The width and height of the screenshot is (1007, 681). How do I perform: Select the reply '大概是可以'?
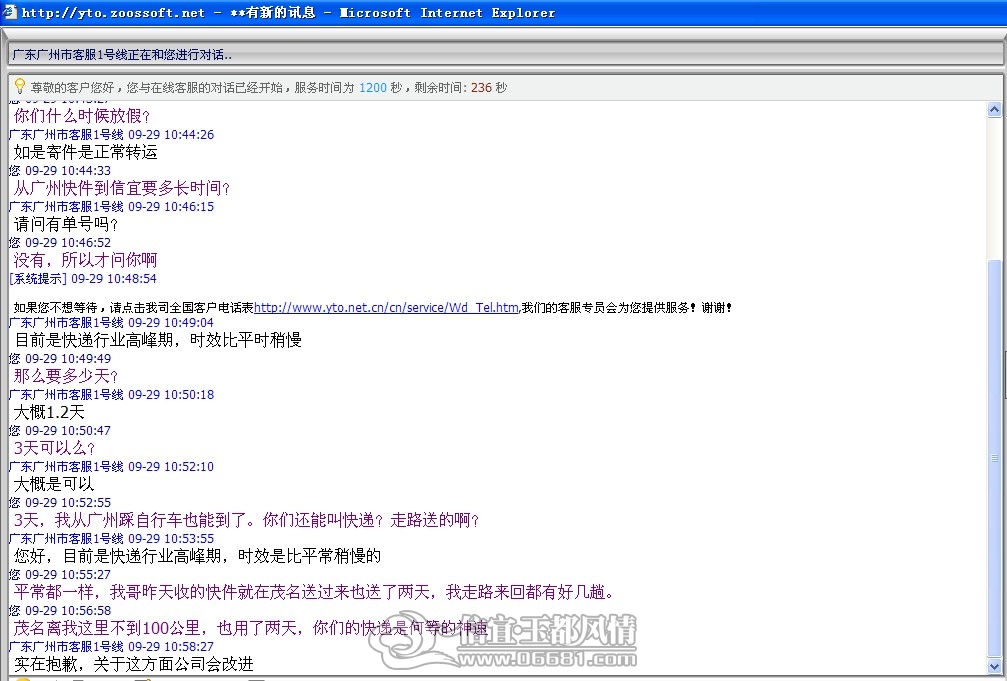pyautogui.click(x=54, y=484)
